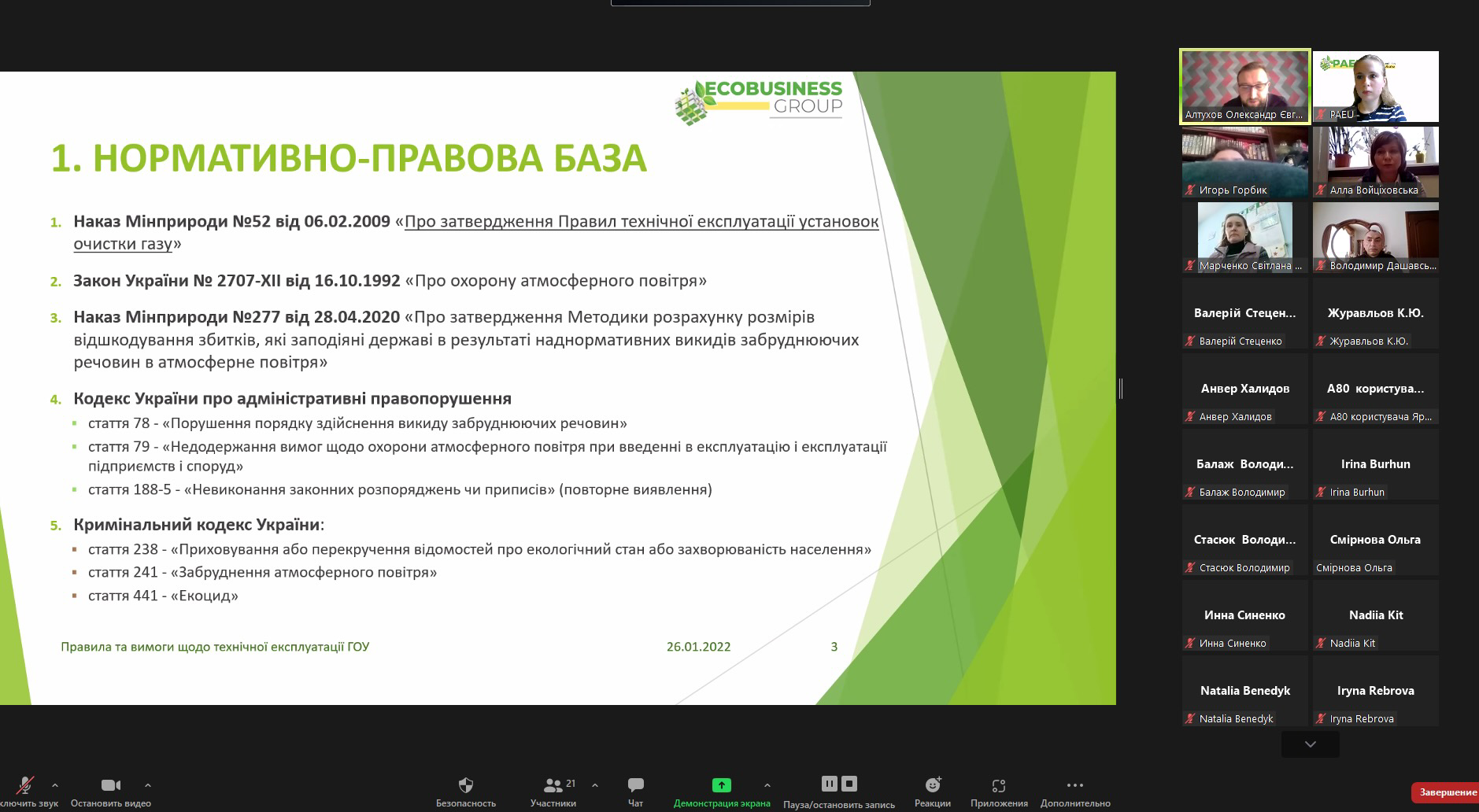Stop video with the camera icon
The height and width of the screenshot is (812, 1479).
(111, 785)
